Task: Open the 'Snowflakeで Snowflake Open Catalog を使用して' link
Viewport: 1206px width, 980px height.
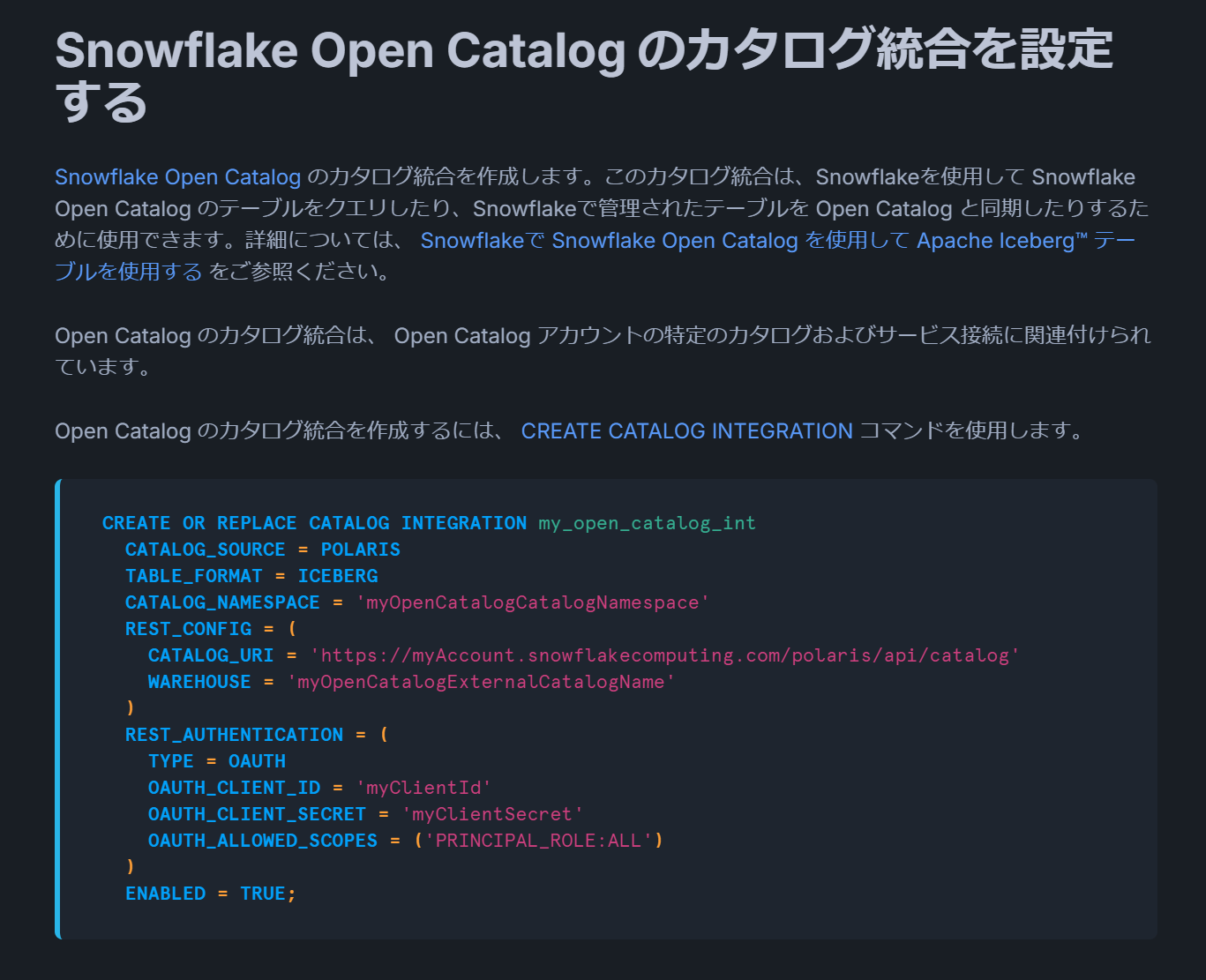Action: pyautogui.click(x=664, y=241)
